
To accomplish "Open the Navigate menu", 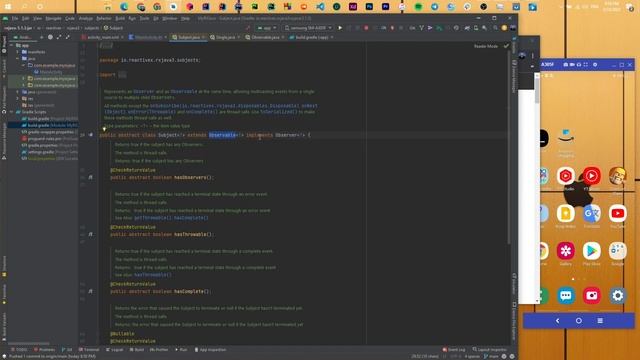I will [53, 18].
